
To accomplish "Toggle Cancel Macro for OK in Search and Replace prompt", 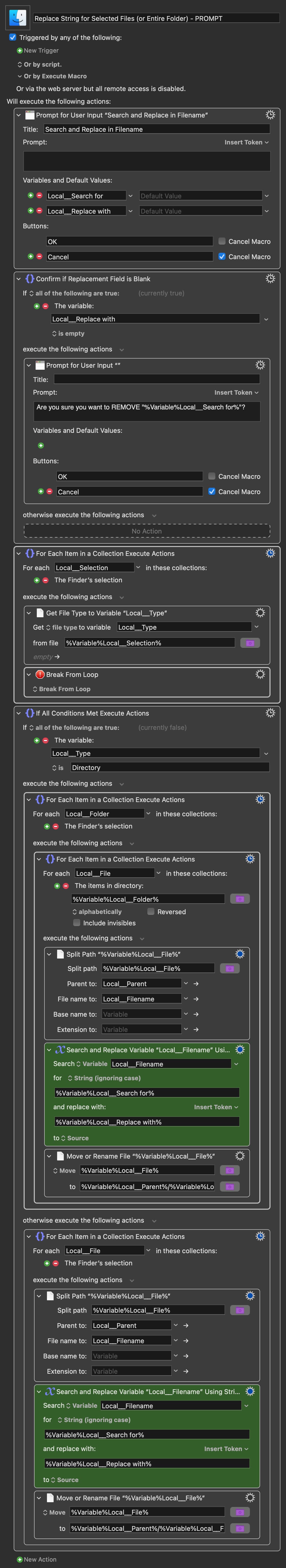I will tap(222, 241).
